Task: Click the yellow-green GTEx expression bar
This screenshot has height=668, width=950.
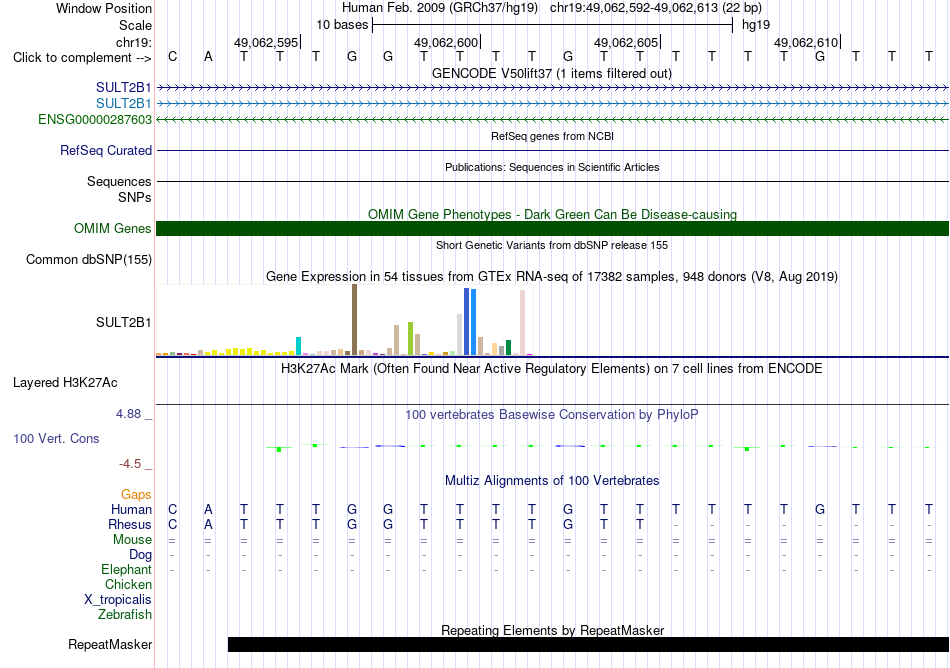Action: tap(411, 339)
